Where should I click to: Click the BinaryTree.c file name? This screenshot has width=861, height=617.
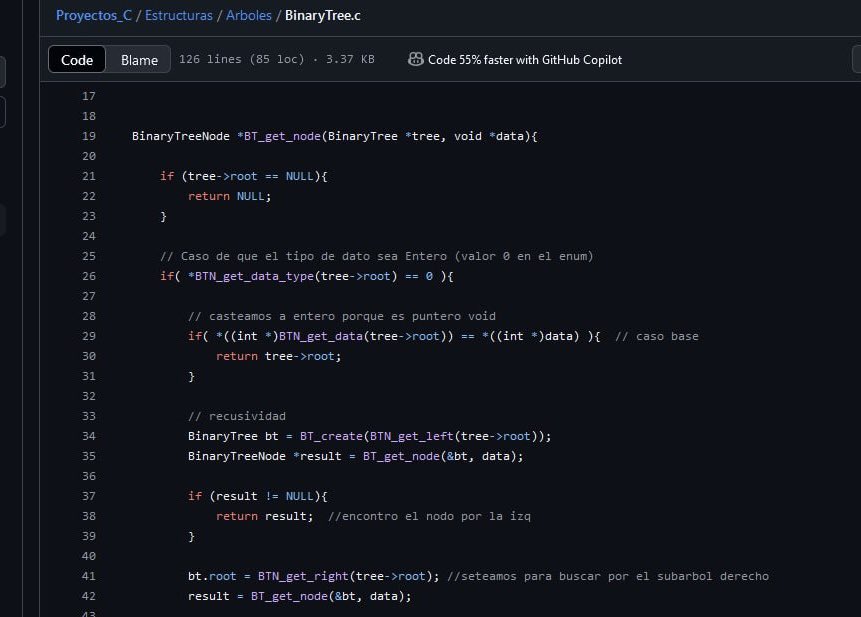click(322, 15)
